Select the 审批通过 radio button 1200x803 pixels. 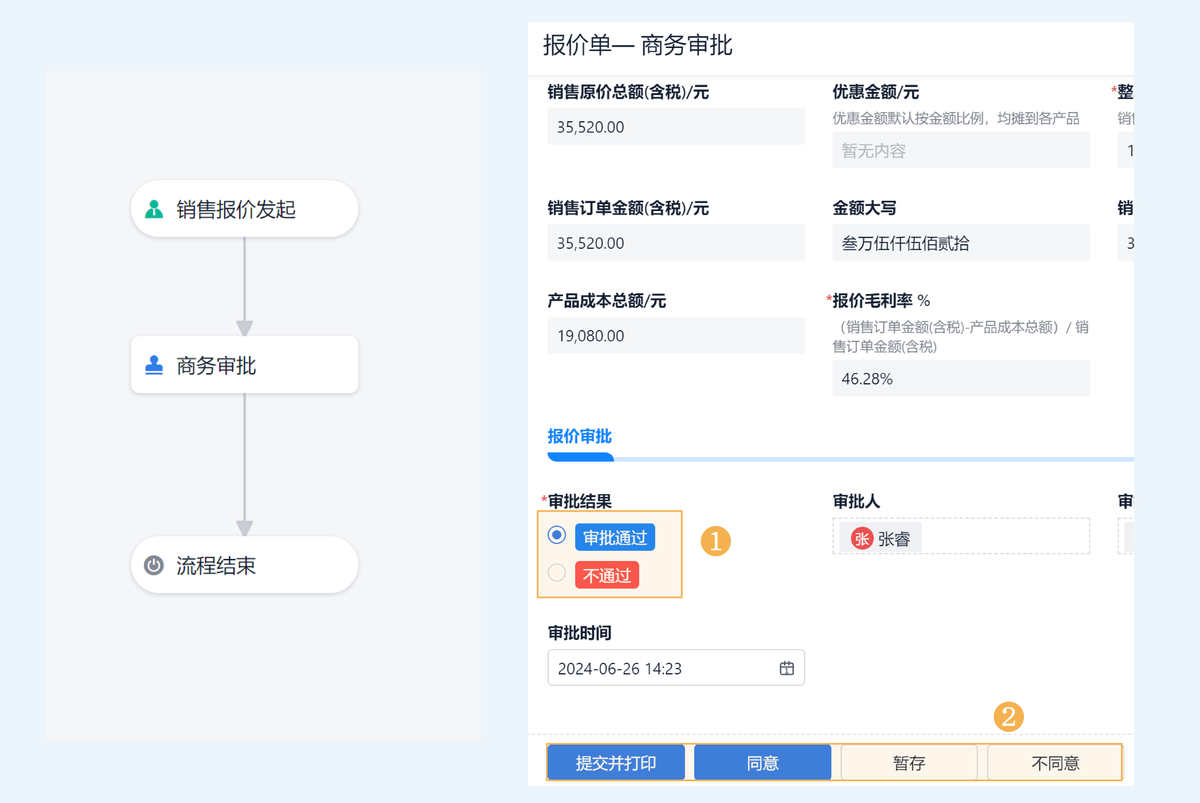[557, 535]
